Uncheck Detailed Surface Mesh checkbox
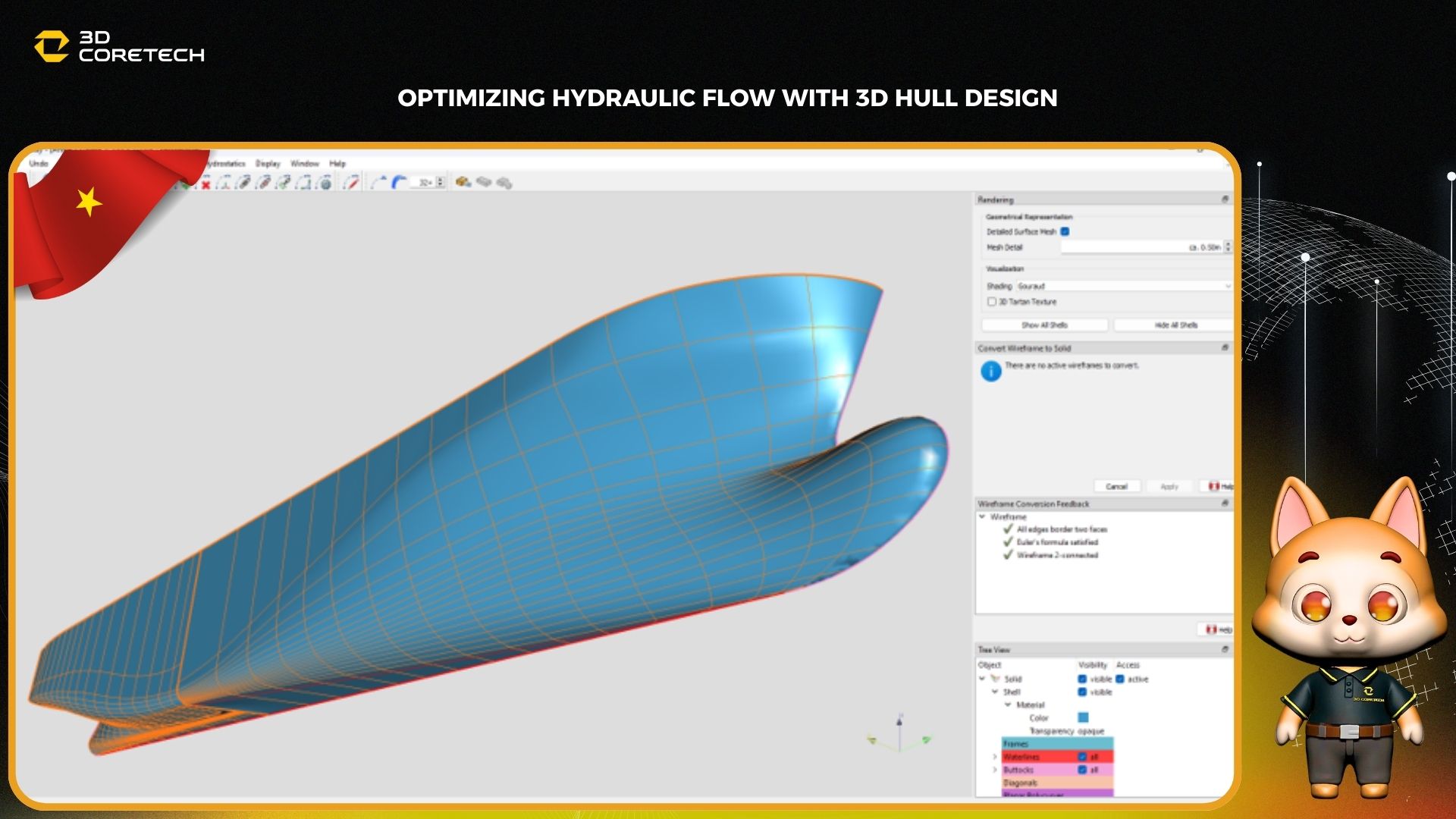The height and width of the screenshot is (819, 1456). (x=1065, y=231)
